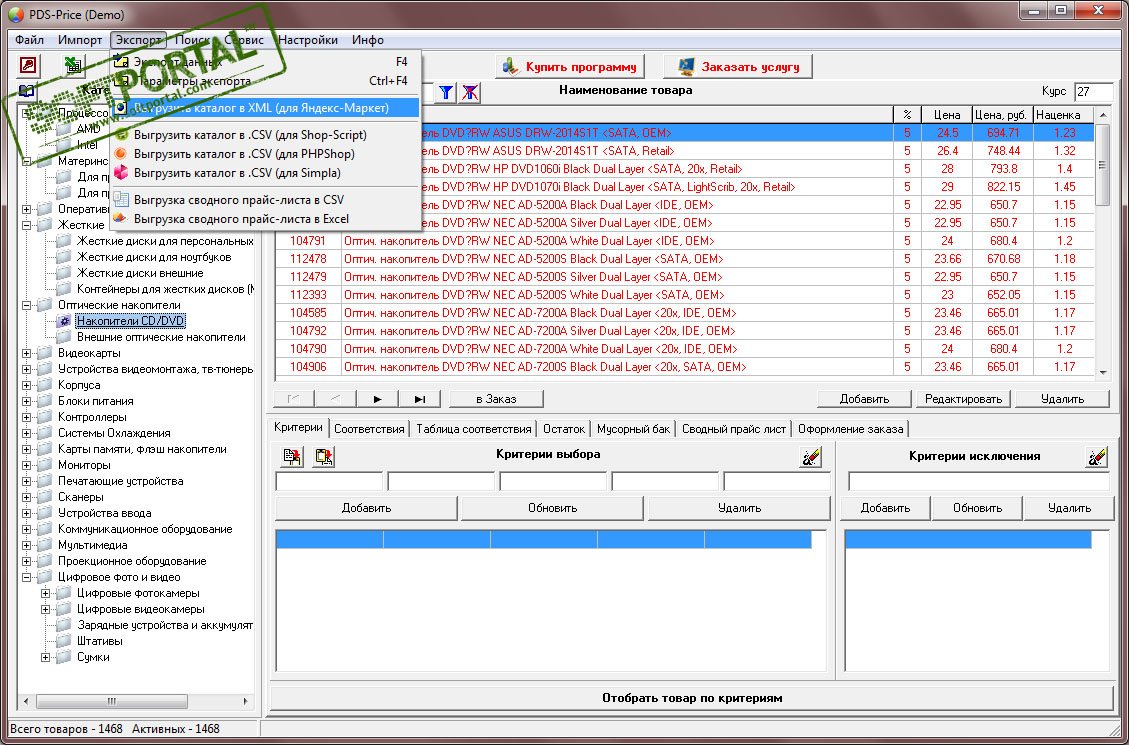Click Удалить under Критерии исключения
Screen dimensions: 1129x745
[x=1069, y=508]
